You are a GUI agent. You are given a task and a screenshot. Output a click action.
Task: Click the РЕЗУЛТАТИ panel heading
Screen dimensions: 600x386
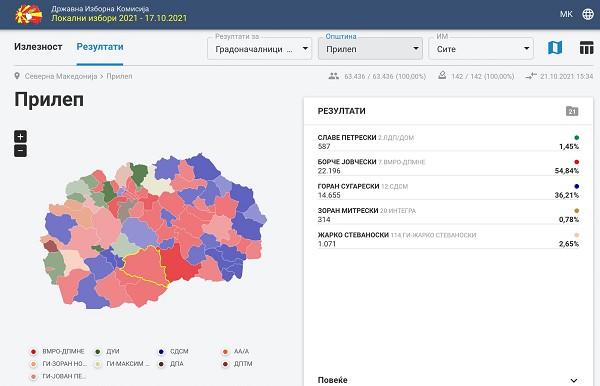341,111
